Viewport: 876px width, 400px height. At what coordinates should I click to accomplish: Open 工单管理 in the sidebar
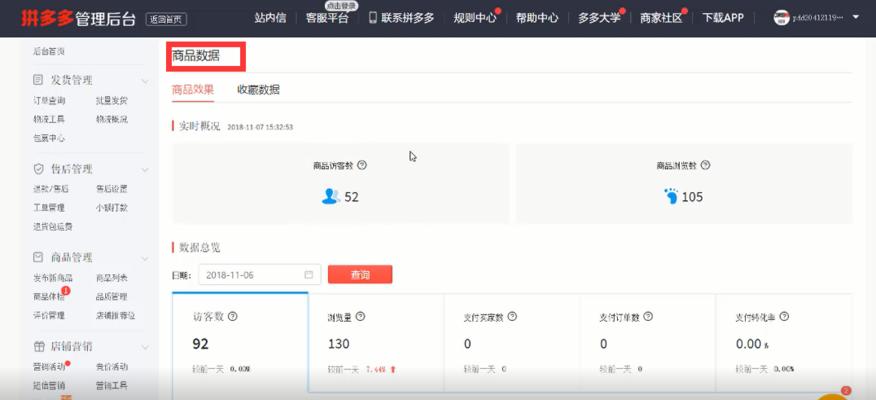pyautogui.click(x=49, y=207)
